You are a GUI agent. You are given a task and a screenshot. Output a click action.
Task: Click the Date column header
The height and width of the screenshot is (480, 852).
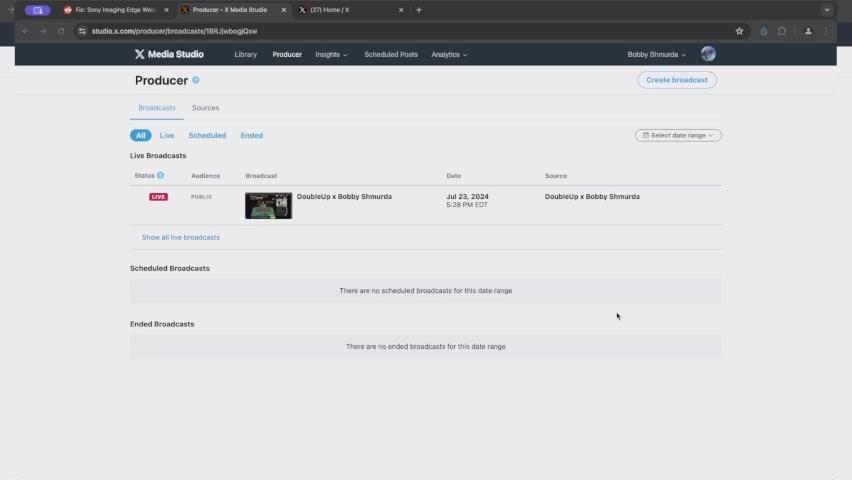(453, 176)
